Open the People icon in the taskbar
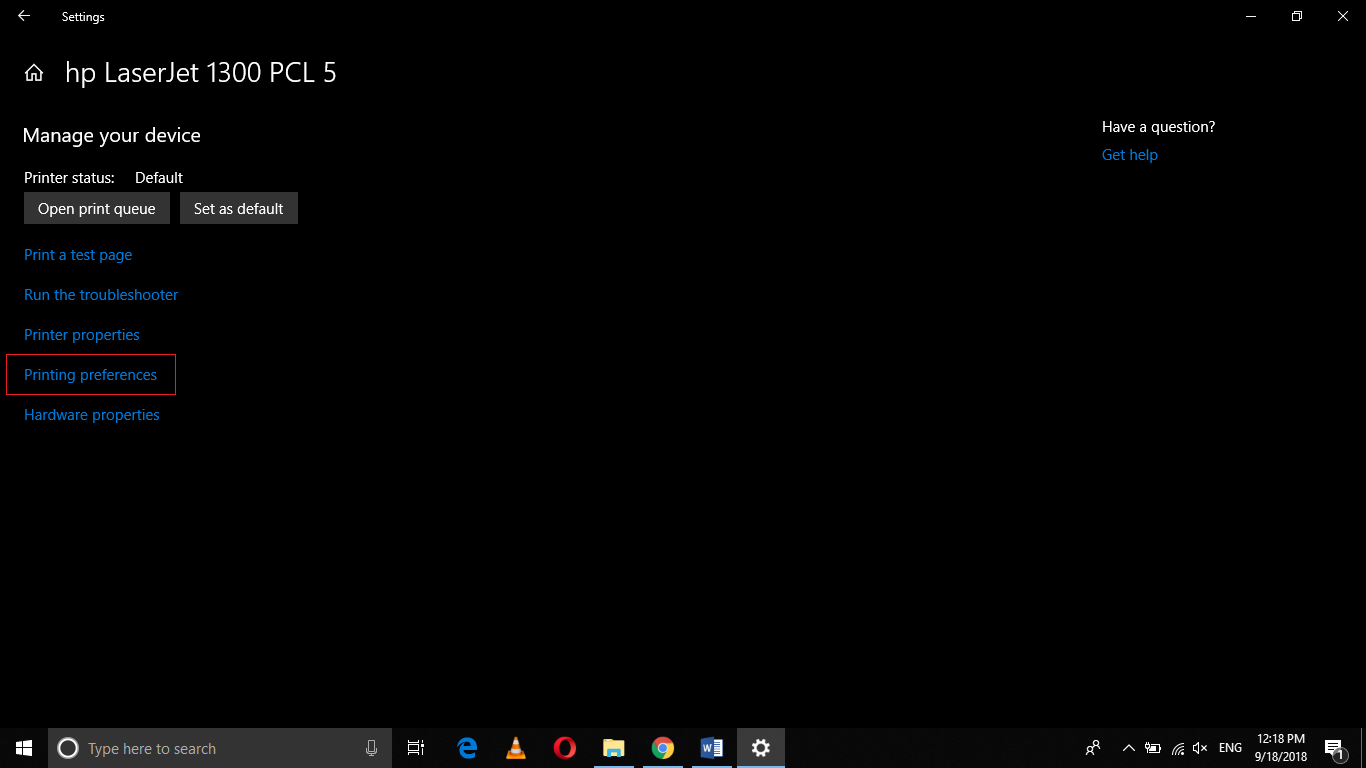 coord(1093,747)
